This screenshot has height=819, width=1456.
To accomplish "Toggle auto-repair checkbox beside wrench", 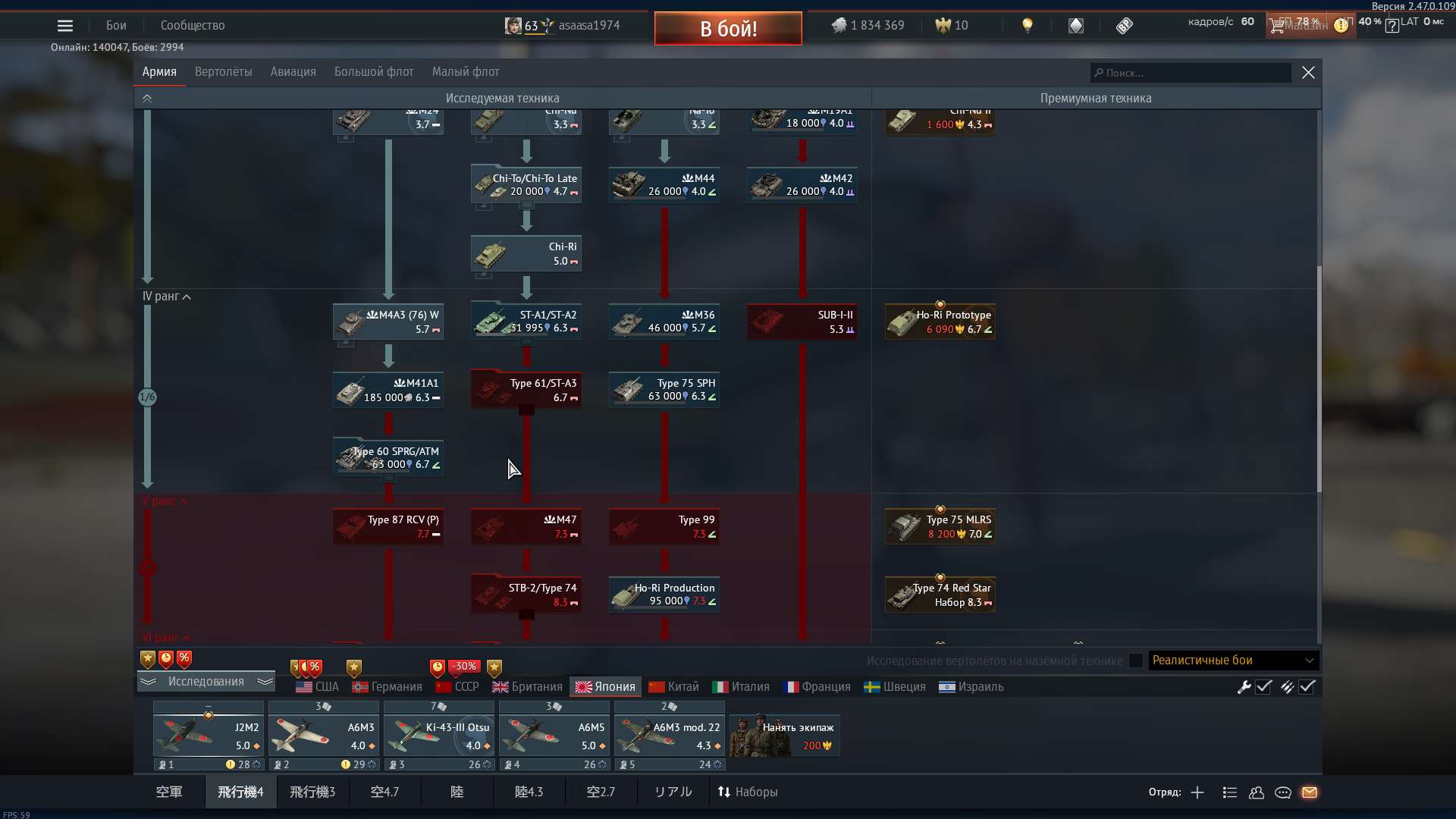I will click(x=1263, y=687).
